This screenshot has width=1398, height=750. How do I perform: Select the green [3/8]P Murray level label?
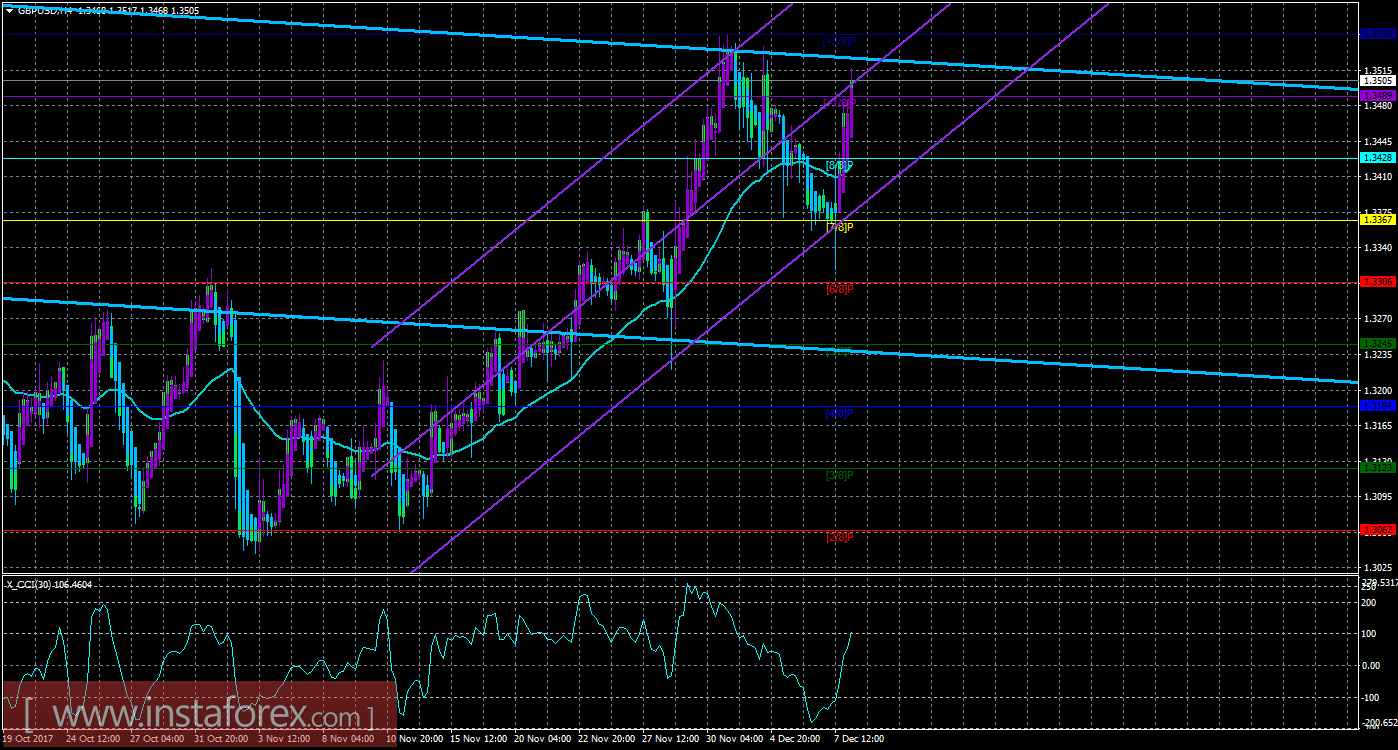pos(838,473)
